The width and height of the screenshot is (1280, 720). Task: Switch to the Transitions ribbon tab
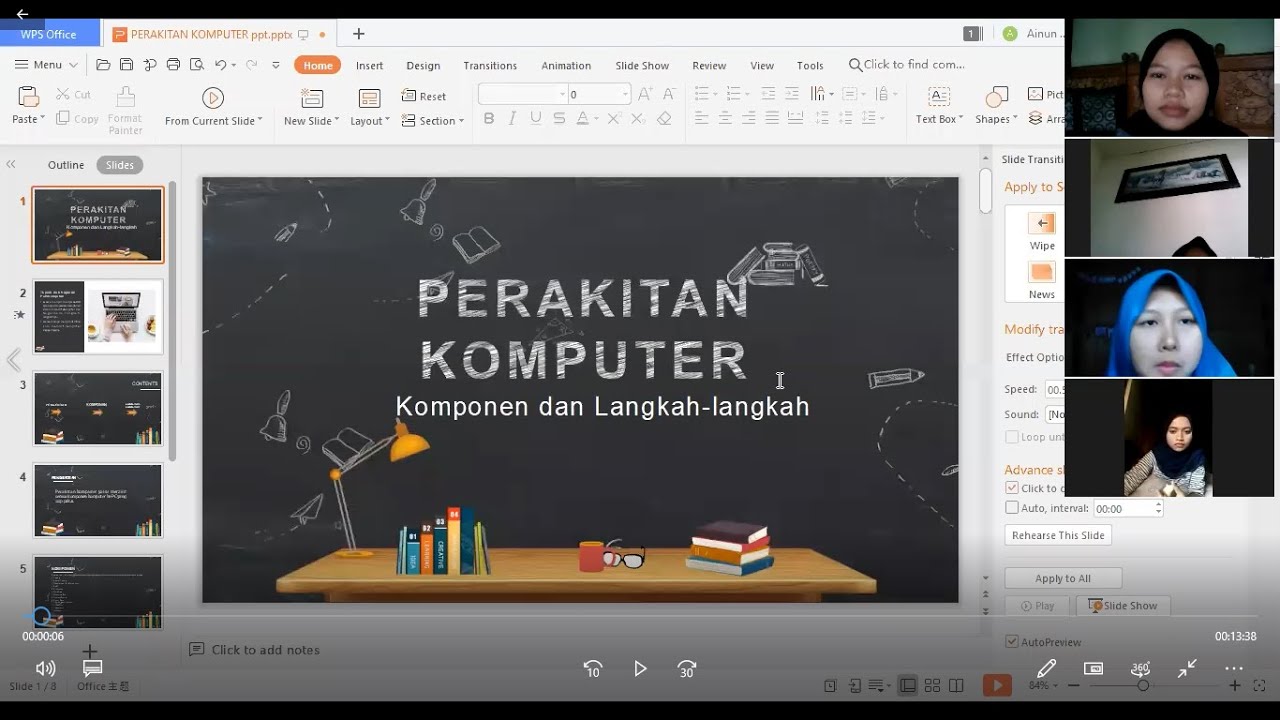click(x=490, y=65)
